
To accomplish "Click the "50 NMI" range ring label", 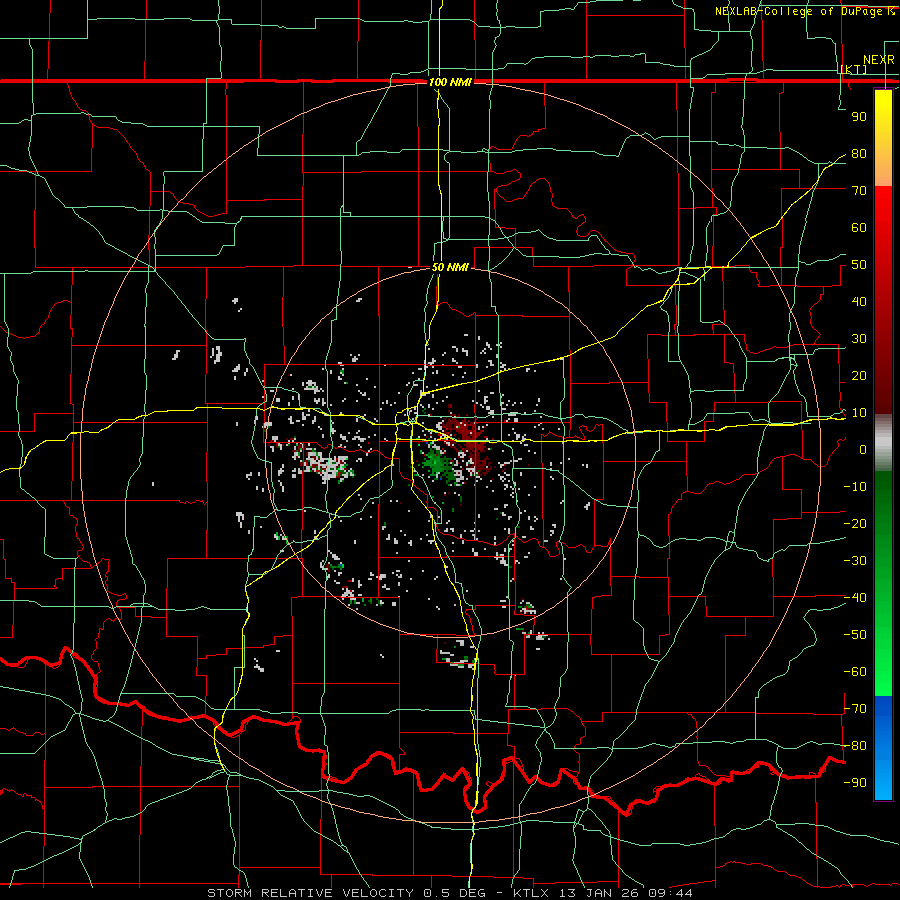I will (x=451, y=267).
